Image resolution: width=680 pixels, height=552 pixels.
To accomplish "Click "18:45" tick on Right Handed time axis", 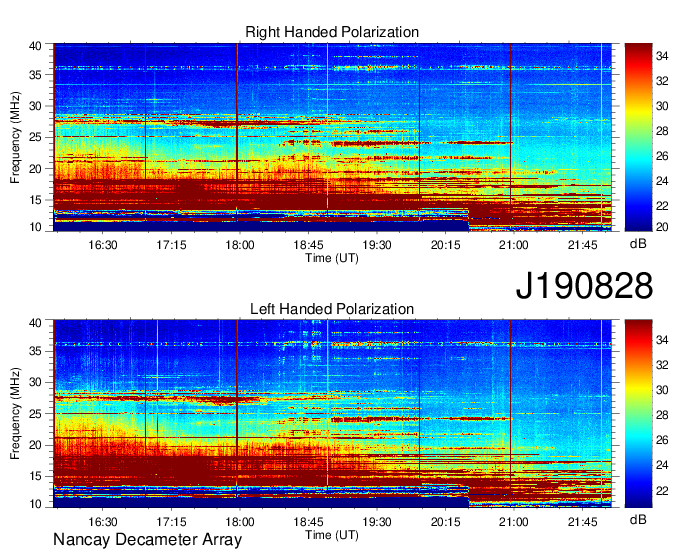I will [x=308, y=245].
